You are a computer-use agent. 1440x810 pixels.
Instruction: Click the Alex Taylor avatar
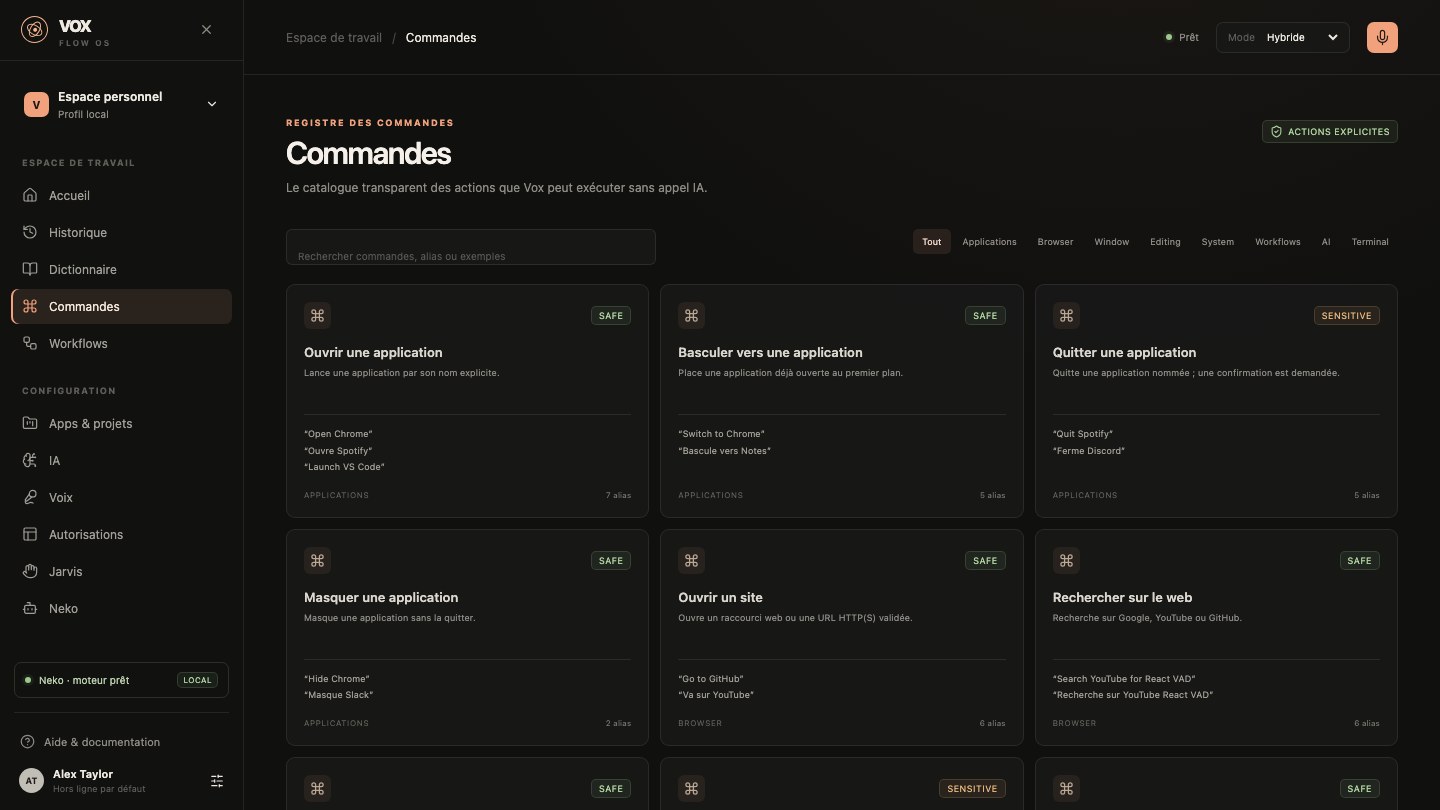click(x=32, y=781)
